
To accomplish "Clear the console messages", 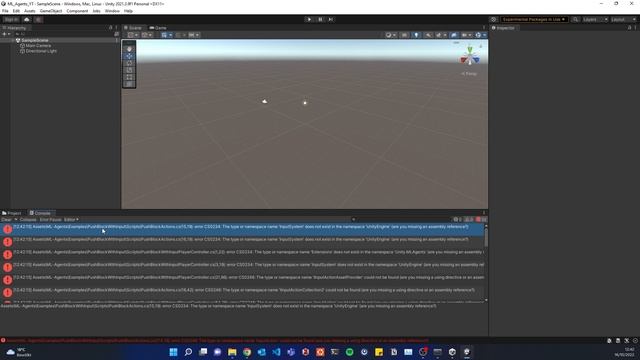I will pyautogui.click(x=6, y=220).
